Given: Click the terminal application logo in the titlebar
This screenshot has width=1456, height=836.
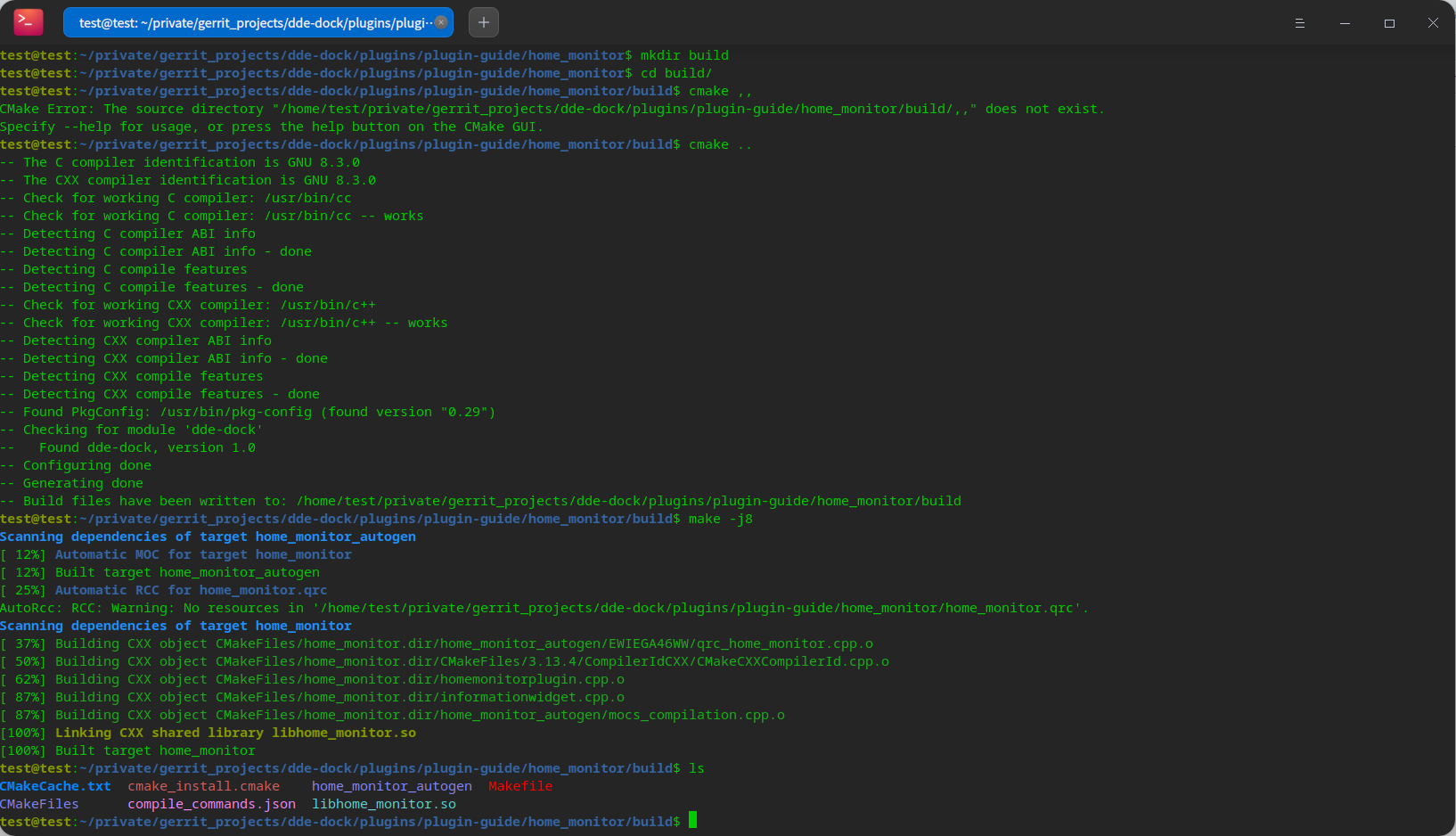Looking at the screenshot, I should [x=27, y=22].
